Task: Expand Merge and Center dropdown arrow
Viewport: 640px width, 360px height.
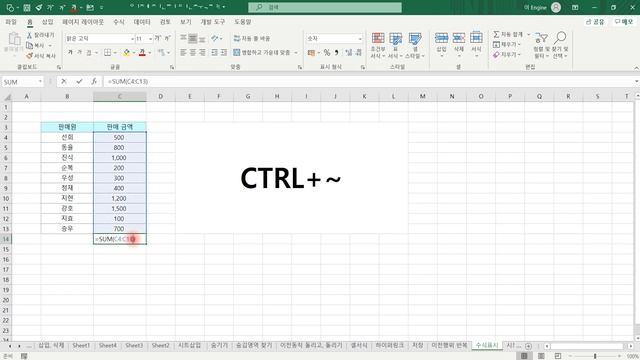Action: [296, 53]
